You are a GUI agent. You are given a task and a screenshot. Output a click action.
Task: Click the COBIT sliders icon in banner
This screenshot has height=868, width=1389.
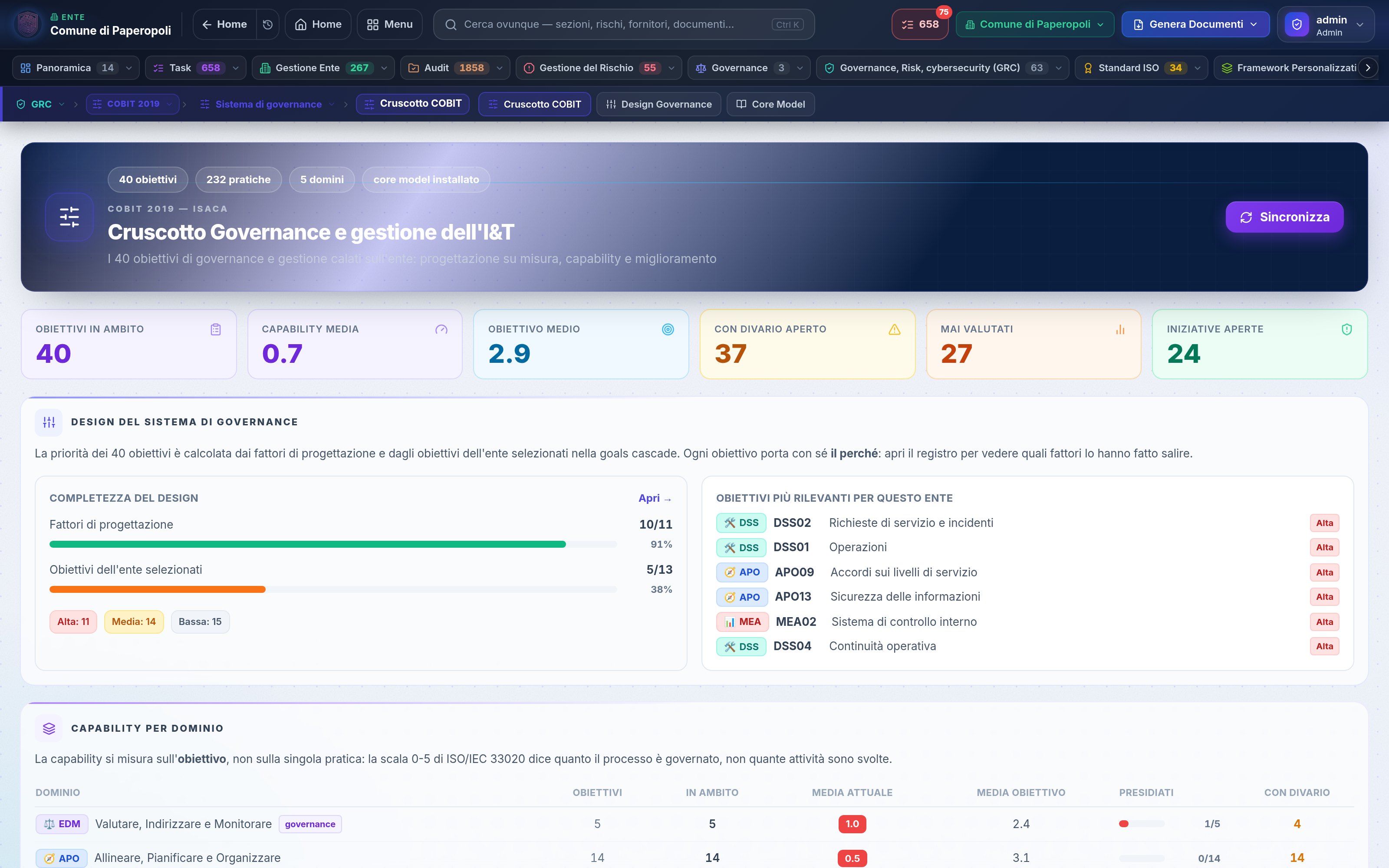pos(69,217)
